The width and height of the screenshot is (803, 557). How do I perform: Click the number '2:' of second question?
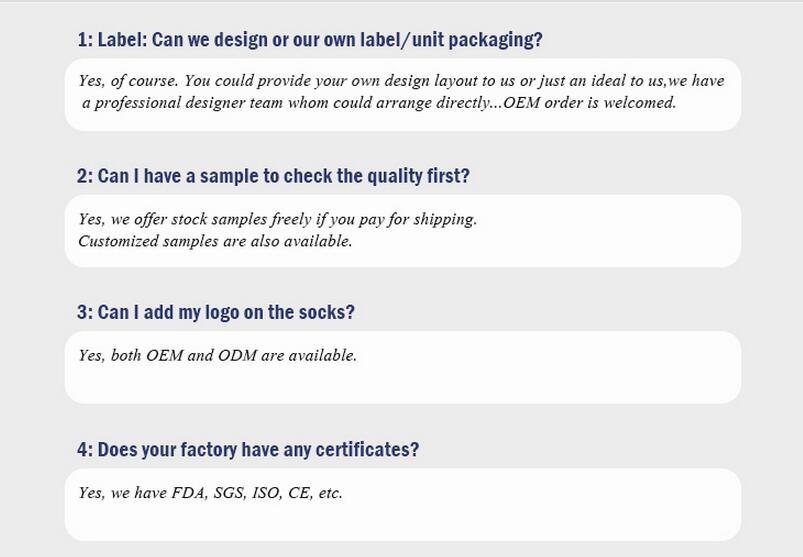click(x=85, y=176)
